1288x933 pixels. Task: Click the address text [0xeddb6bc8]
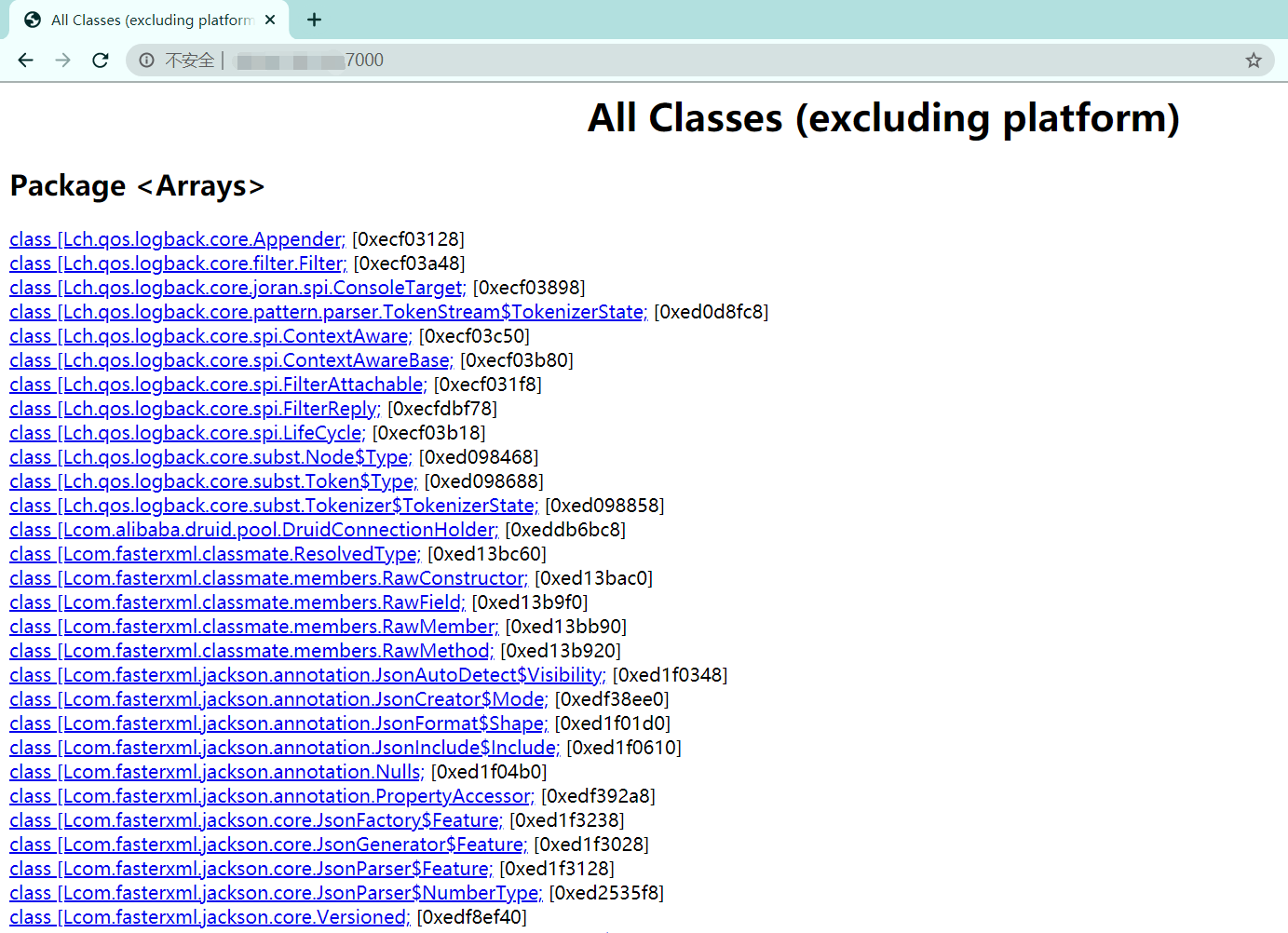[565, 530]
